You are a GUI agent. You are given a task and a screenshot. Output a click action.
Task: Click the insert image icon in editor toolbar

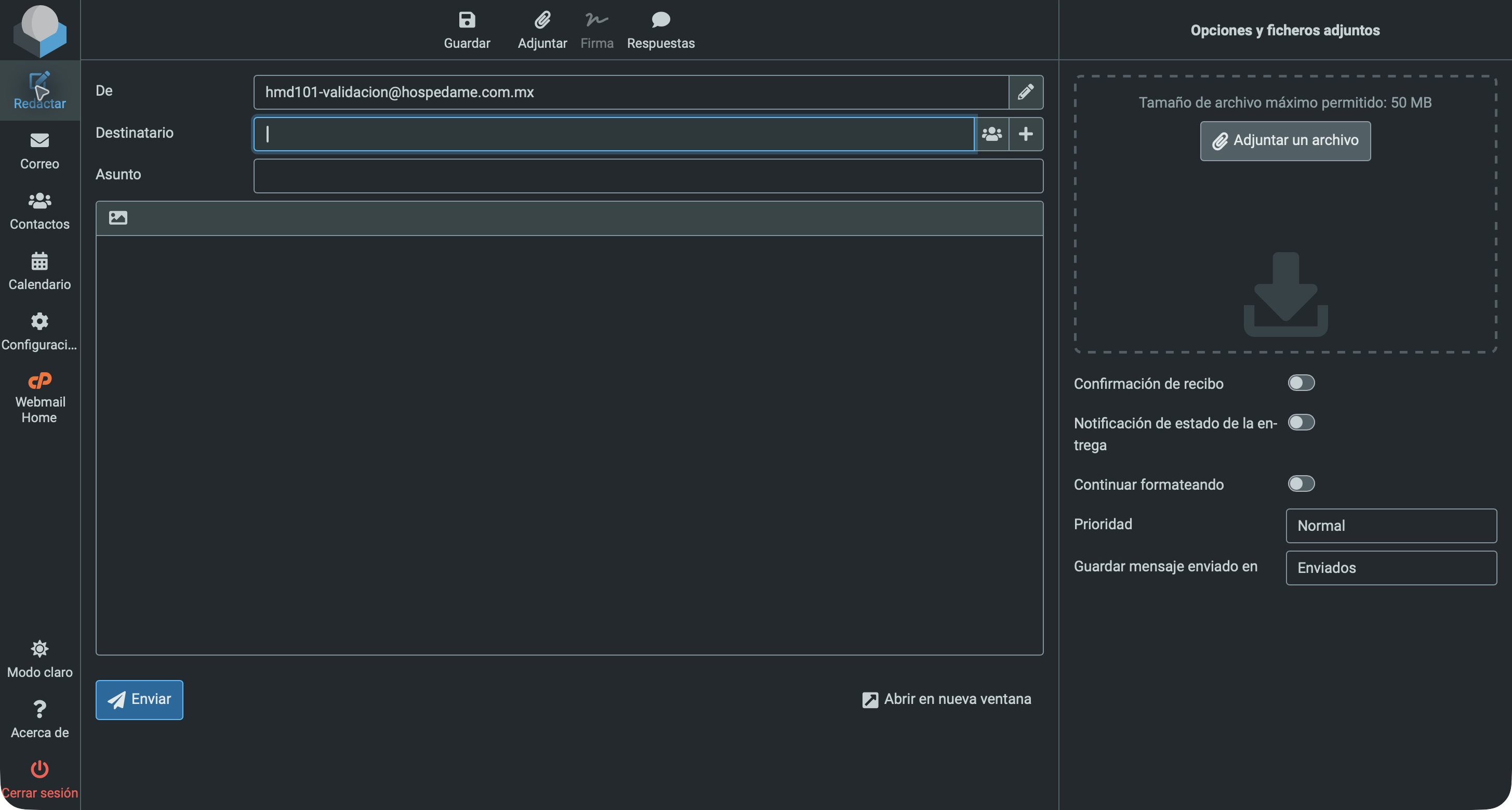click(x=118, y=218)
